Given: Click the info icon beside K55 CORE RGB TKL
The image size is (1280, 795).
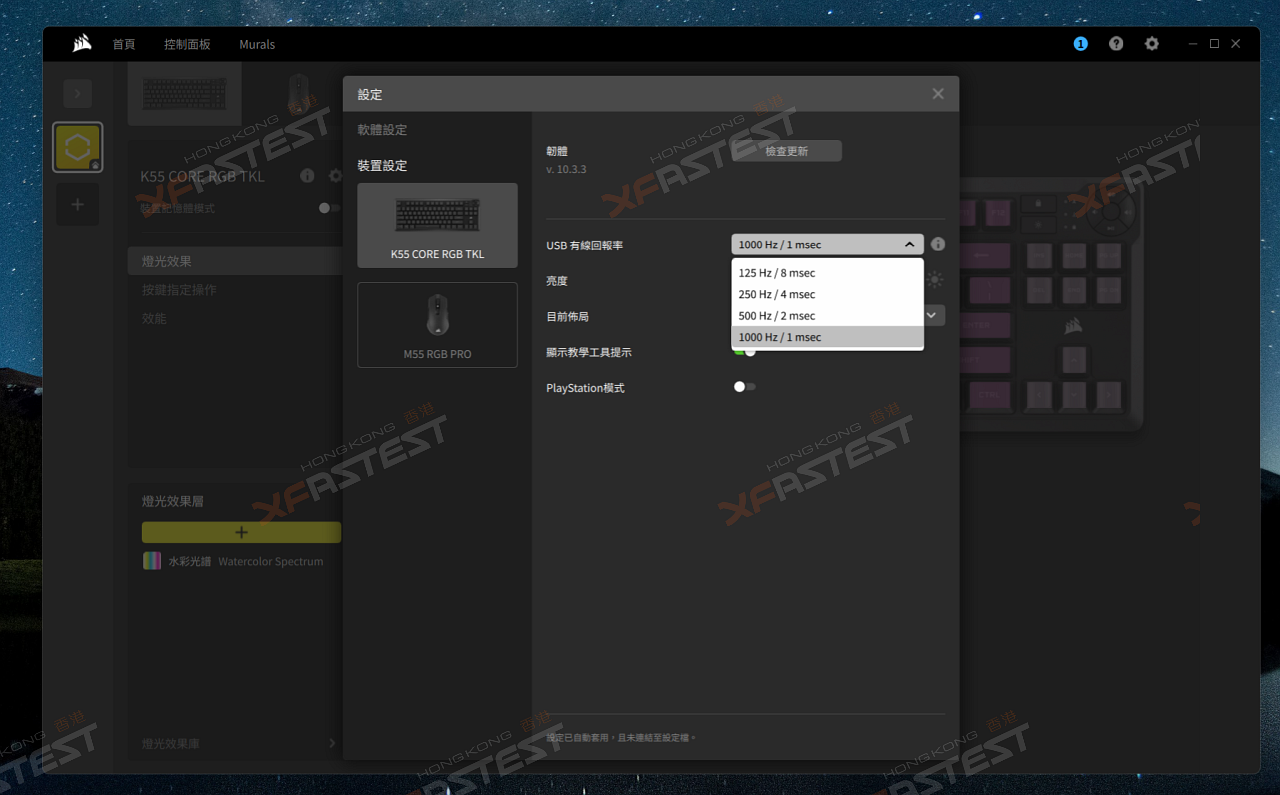Looking at the screenshot, I should tap(307, 176).
